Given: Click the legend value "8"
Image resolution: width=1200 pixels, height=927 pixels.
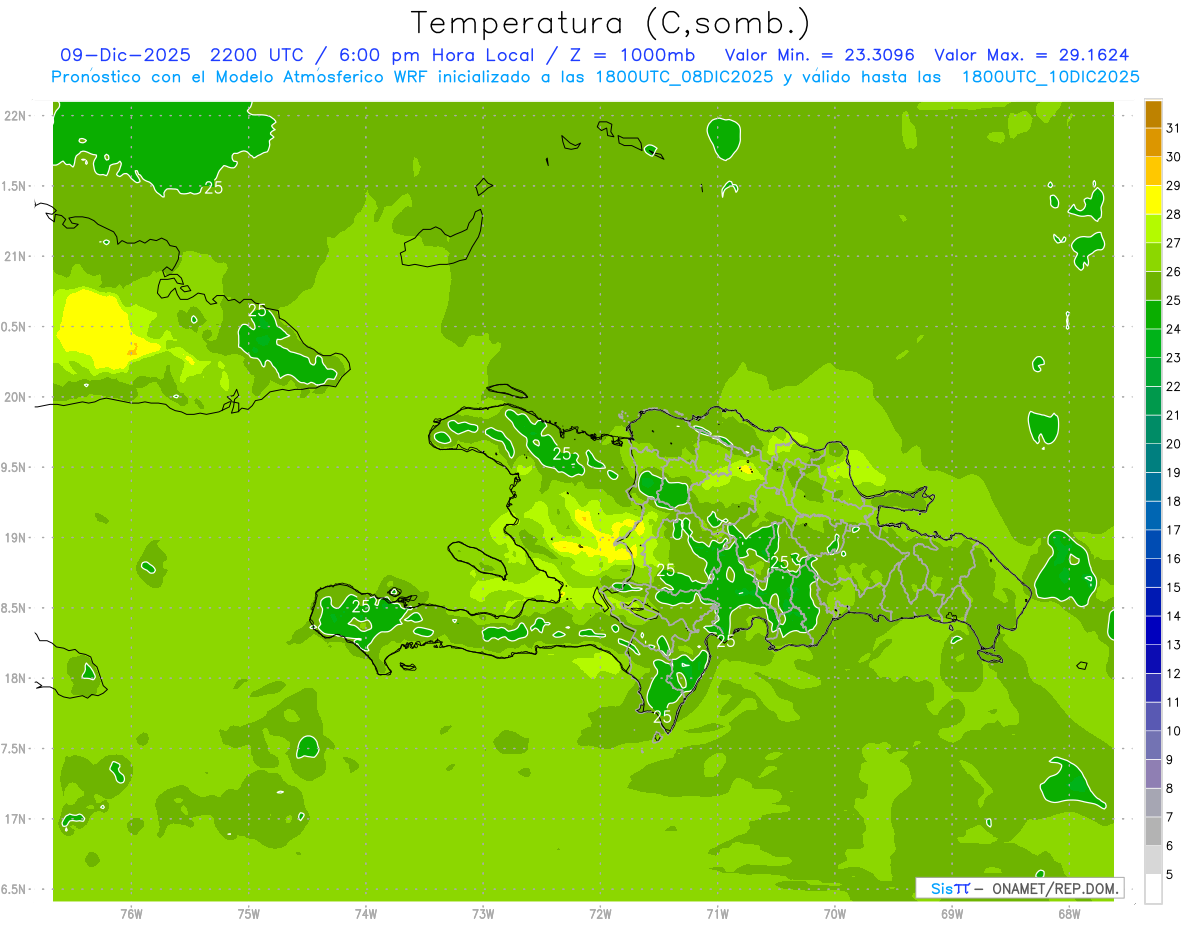Looking at the screenshot, I should point(1169,789).
